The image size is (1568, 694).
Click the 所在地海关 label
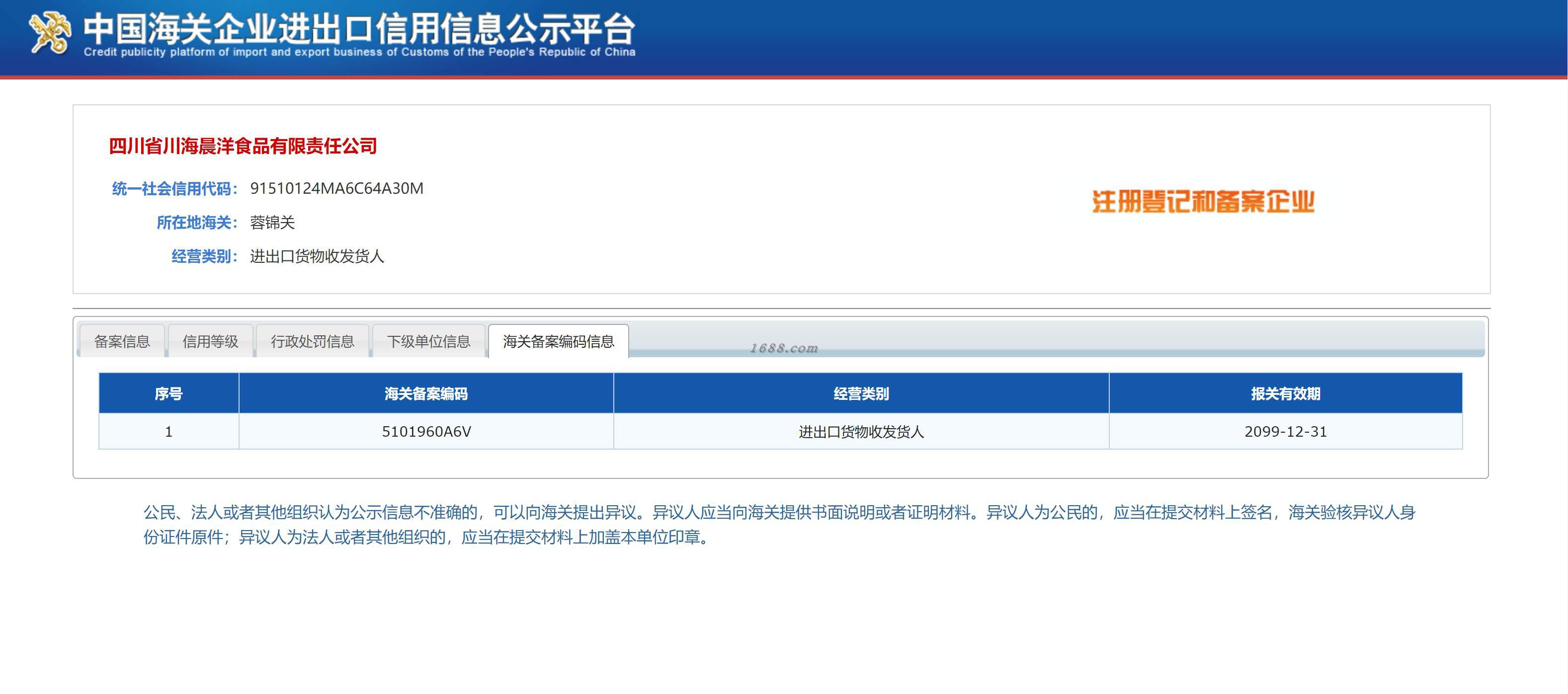[197, 223]
